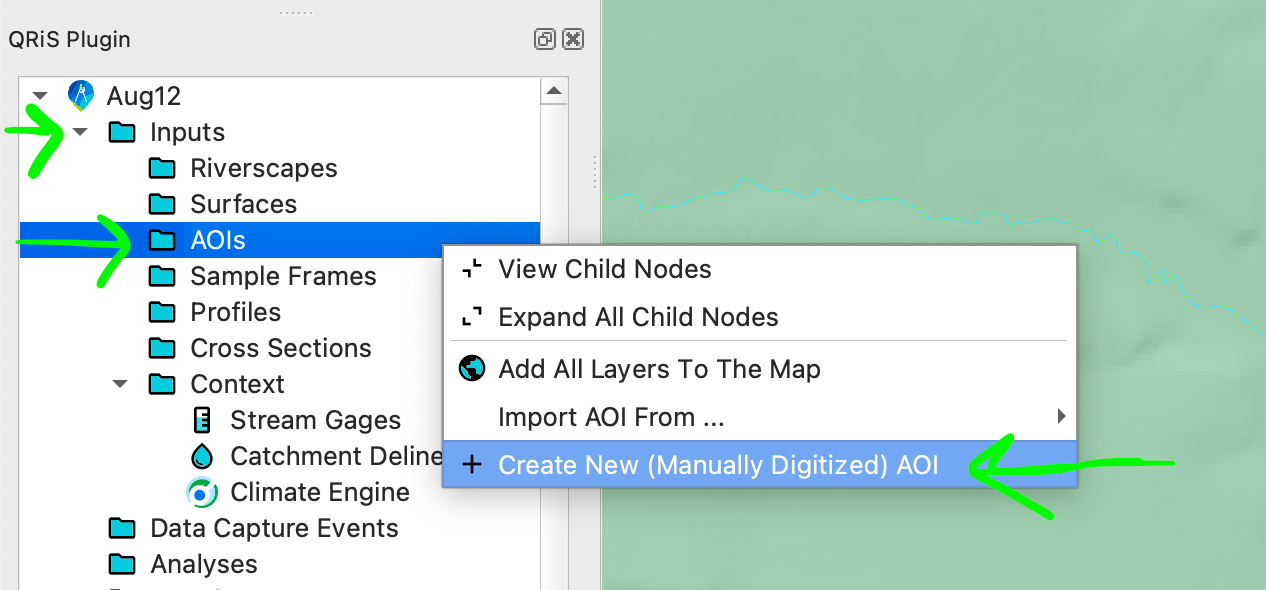Click the plus icon for Create New AOI
Viewport: 1266px width, 590px height.
pyautogui.click(x=472, y=465)
